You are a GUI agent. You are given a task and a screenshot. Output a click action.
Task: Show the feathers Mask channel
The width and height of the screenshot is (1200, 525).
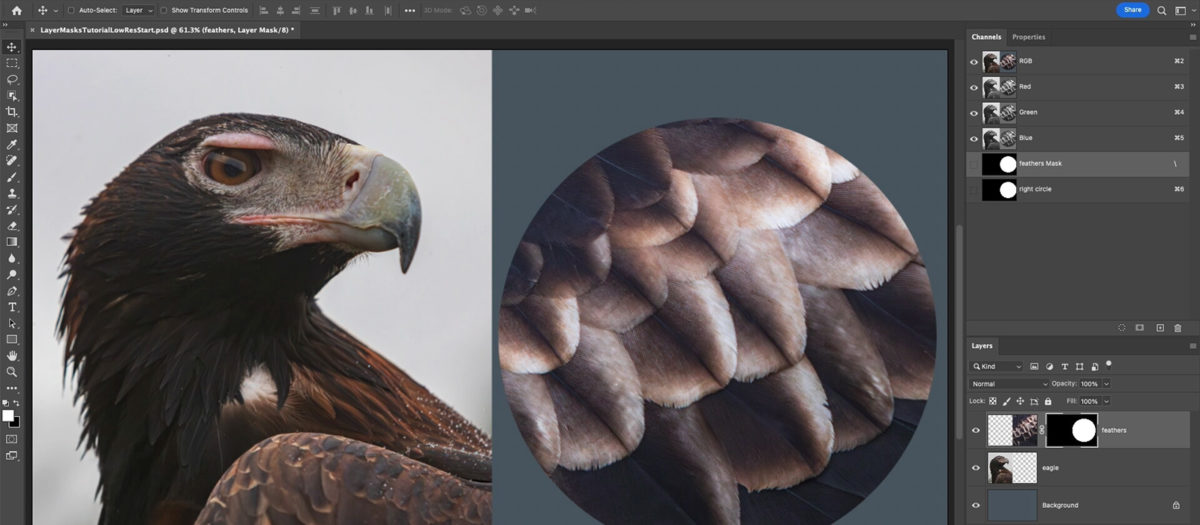(975, 163)
